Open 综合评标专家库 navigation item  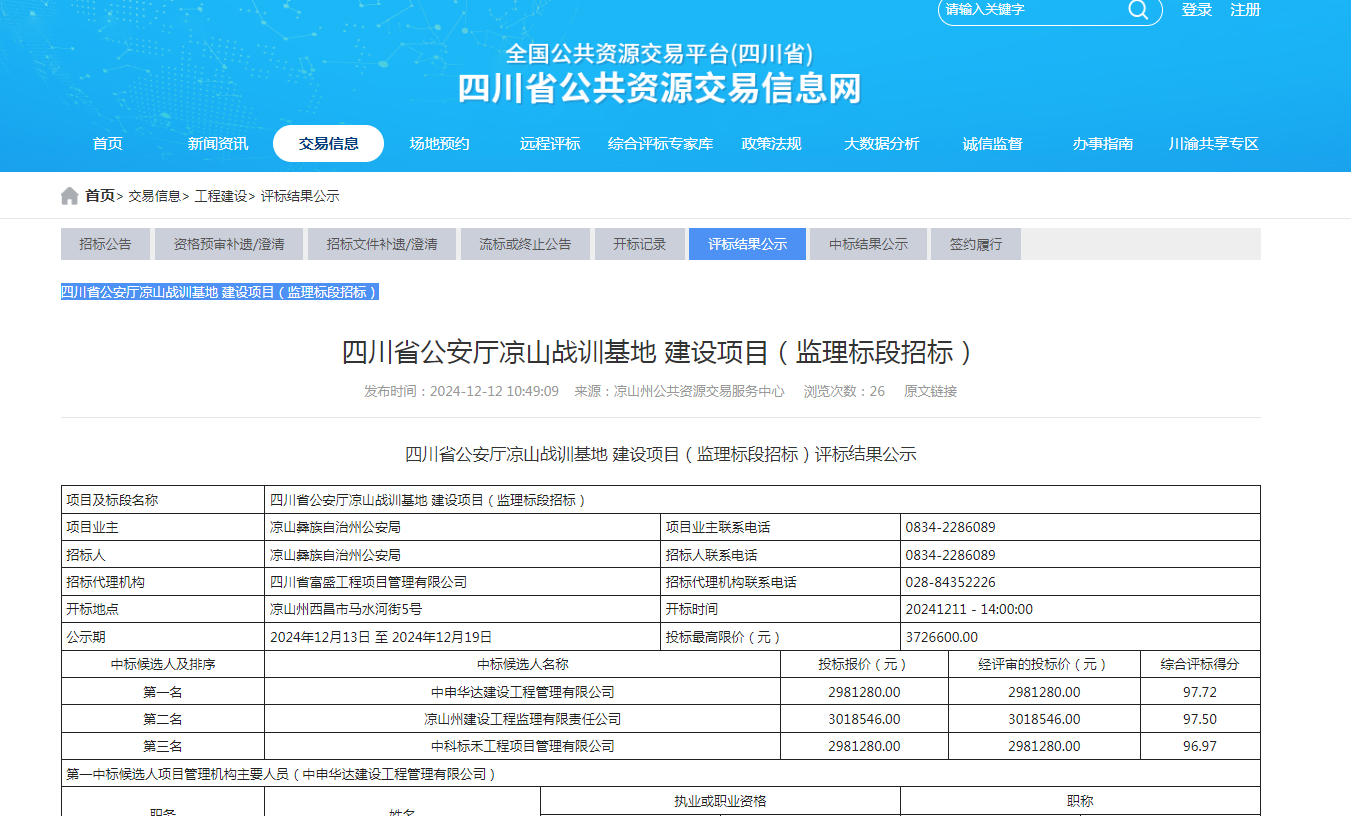click(x=660, y=144)
